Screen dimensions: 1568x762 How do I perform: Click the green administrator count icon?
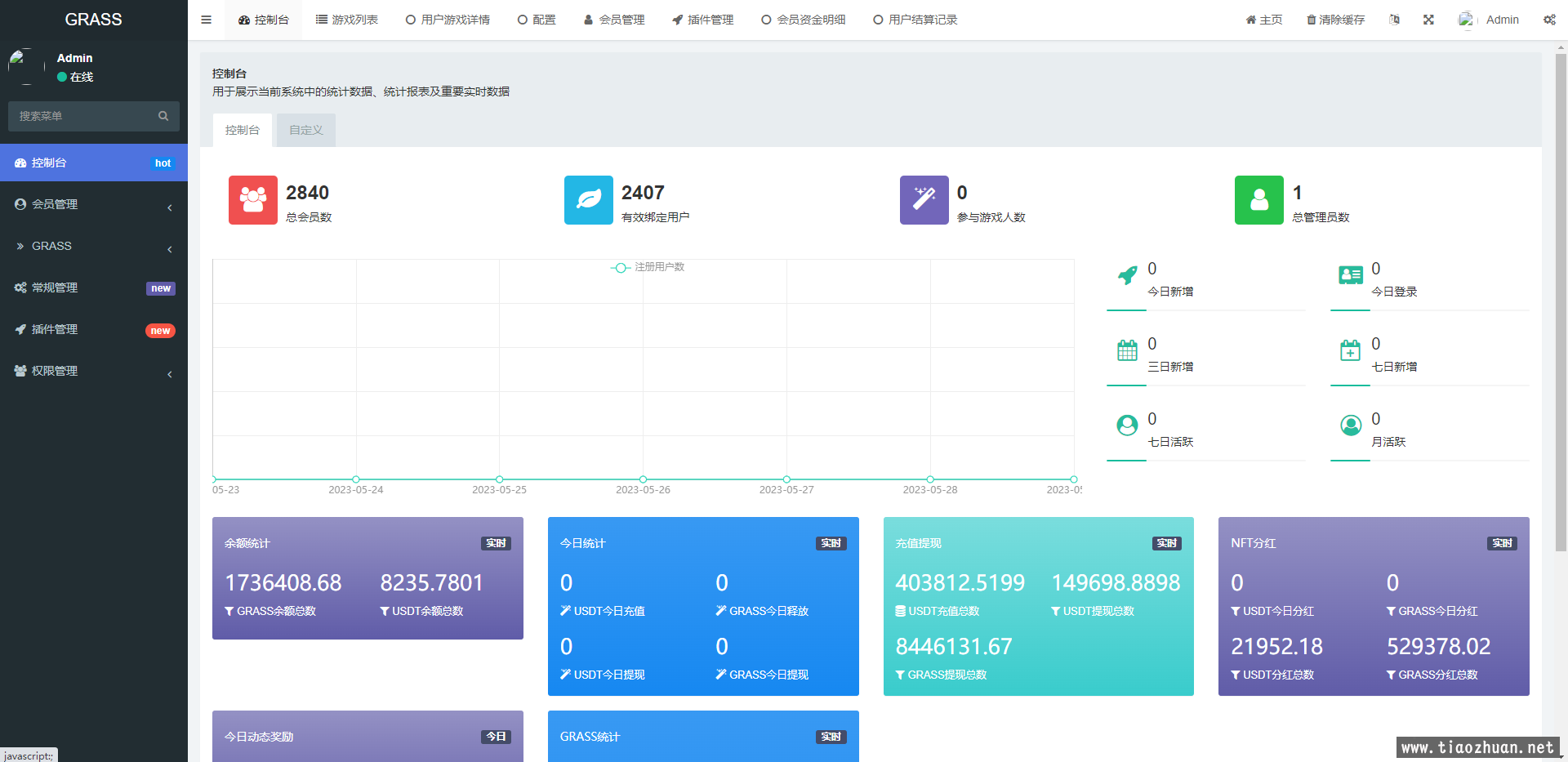point(1259,200)
